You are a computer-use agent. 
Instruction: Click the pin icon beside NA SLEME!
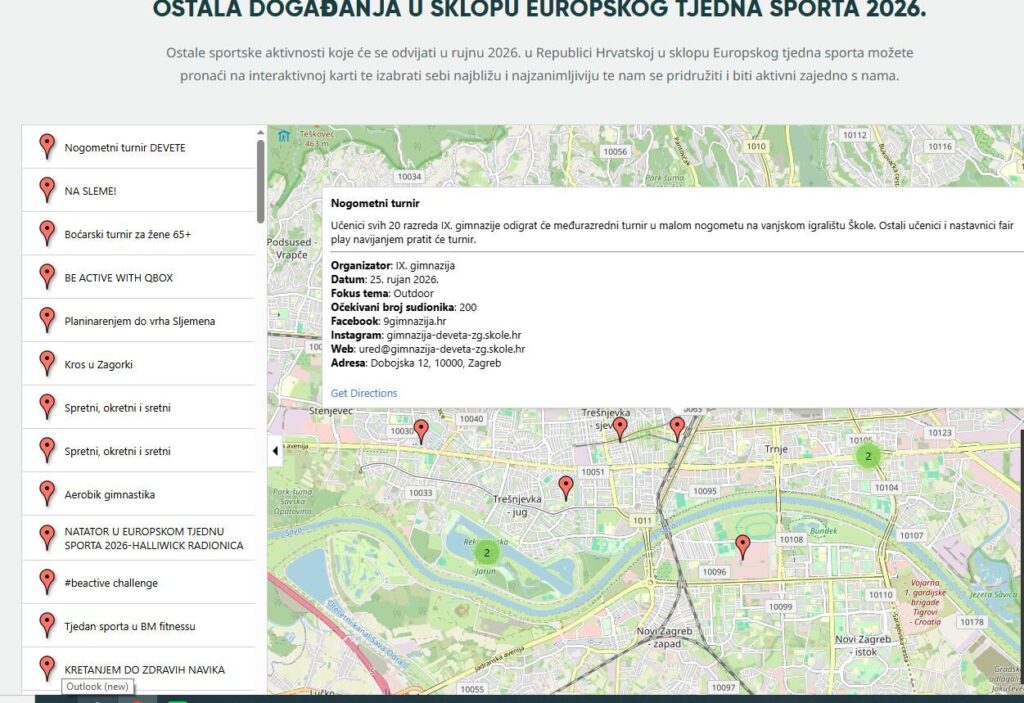click(47, 190)
